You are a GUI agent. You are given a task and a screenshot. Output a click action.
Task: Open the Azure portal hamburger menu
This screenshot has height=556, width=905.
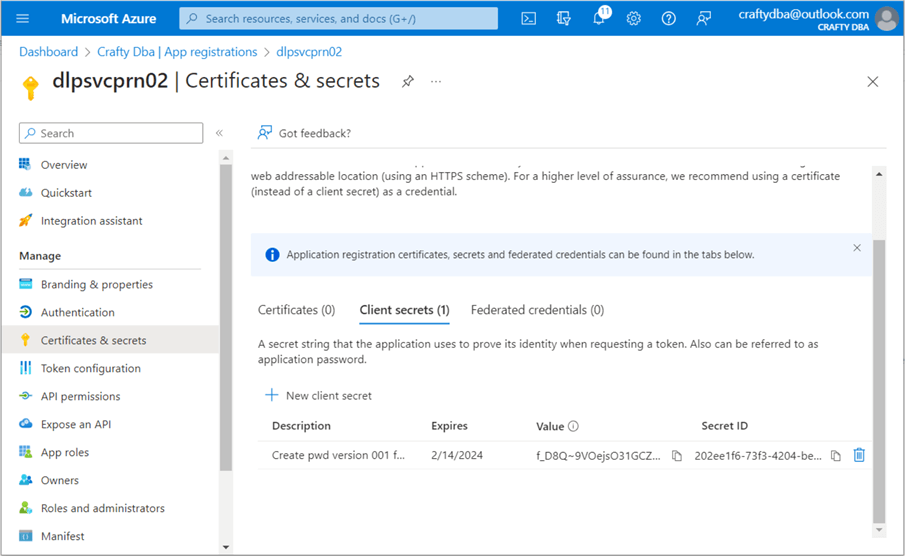[x=23, y=18]
